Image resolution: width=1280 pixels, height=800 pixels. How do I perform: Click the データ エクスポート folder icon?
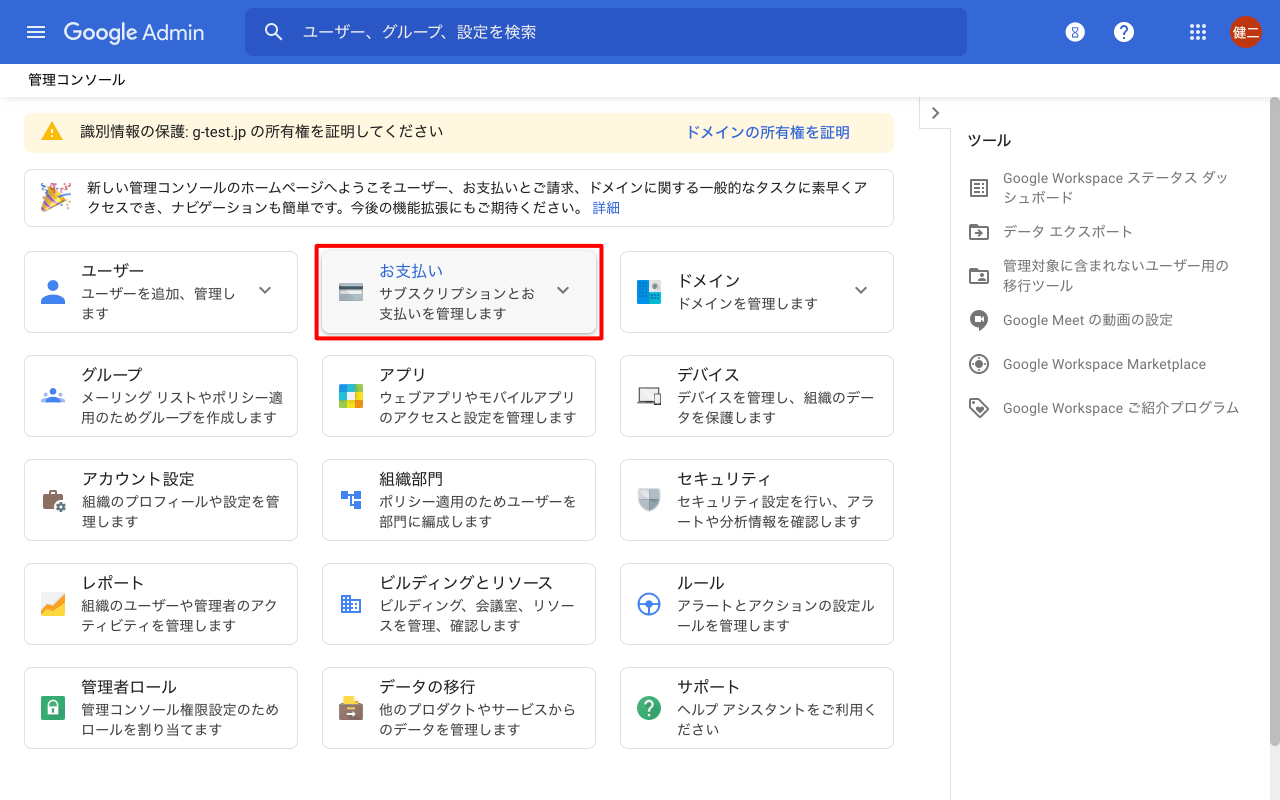(979, 232)
